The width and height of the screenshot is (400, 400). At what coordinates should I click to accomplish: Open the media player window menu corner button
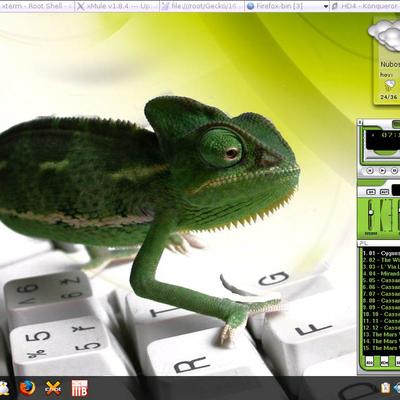[x=360, y=122]
